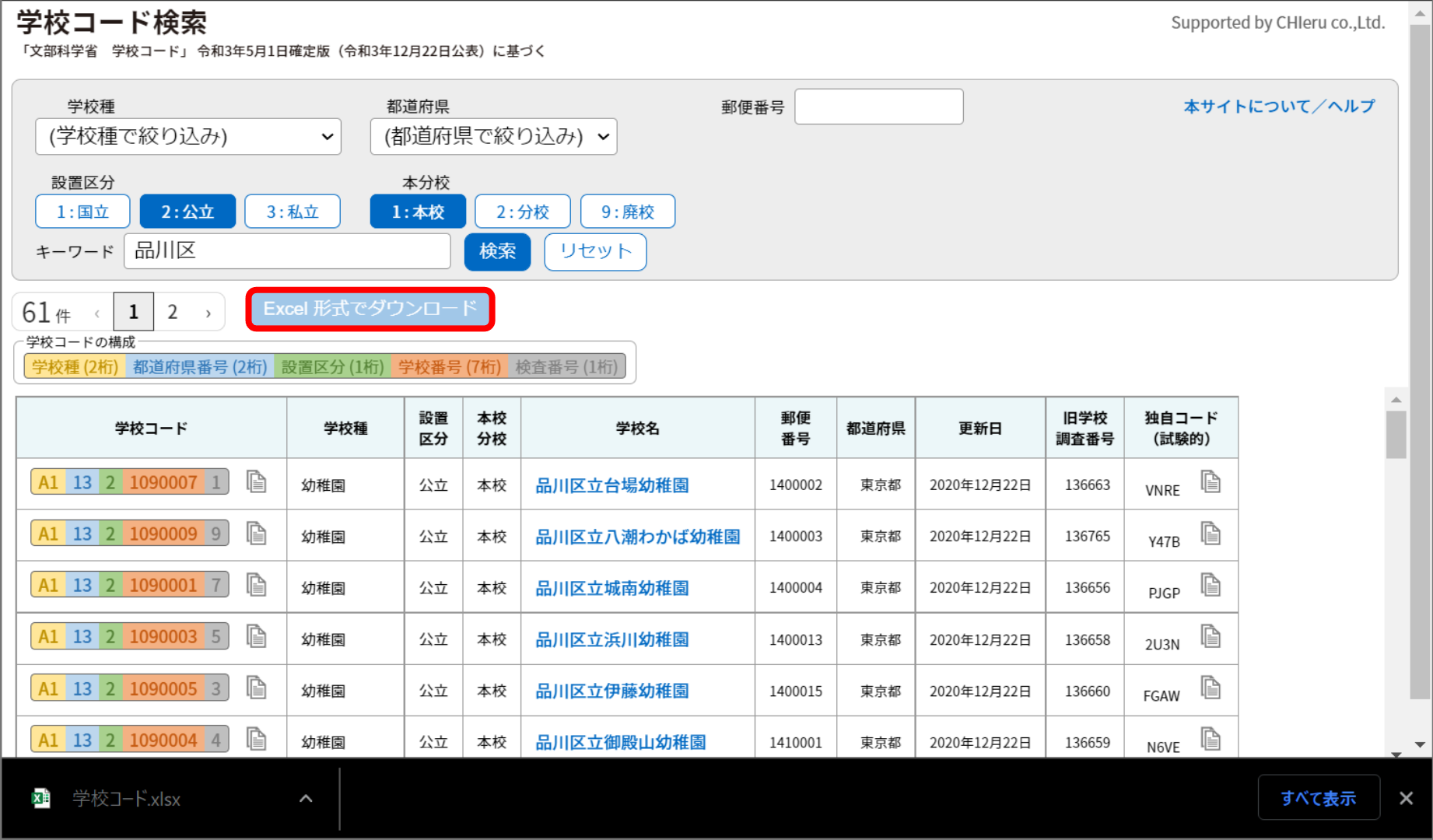Click the Excel file icon in downloads bar
The image size is (1433, 840).
click(40, 798)
